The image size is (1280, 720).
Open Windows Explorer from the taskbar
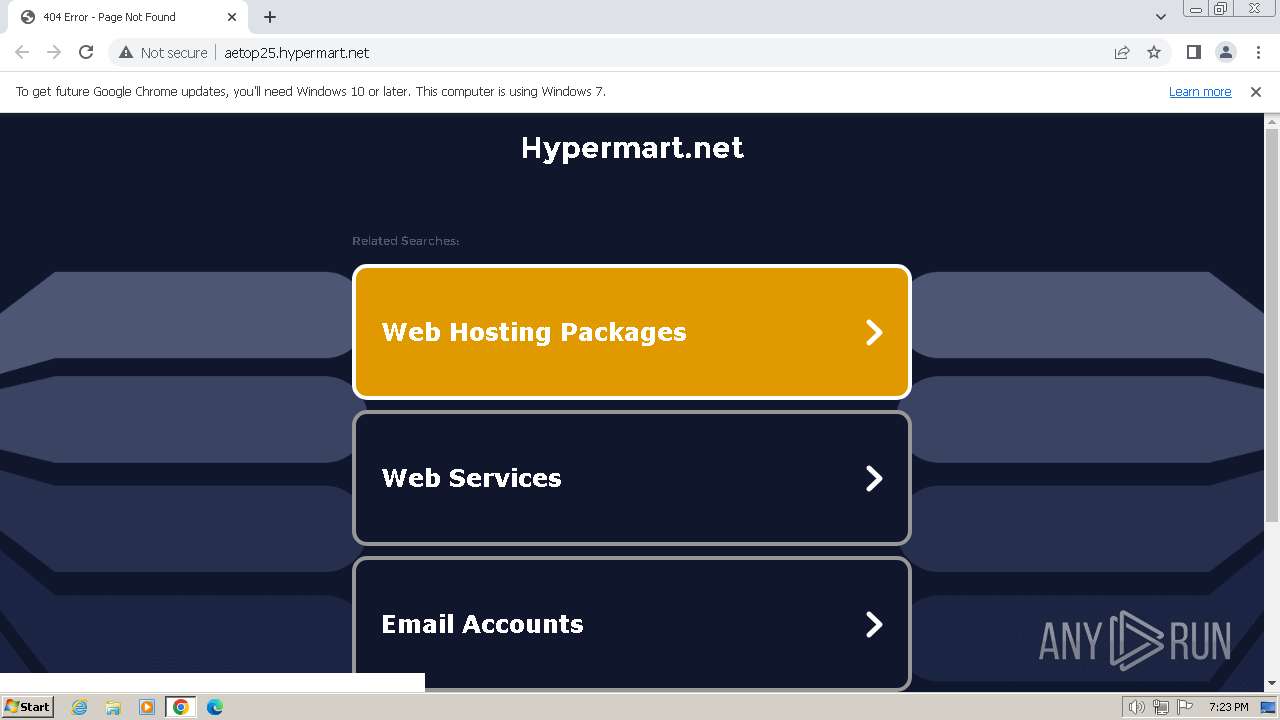[x=113, y=707]
